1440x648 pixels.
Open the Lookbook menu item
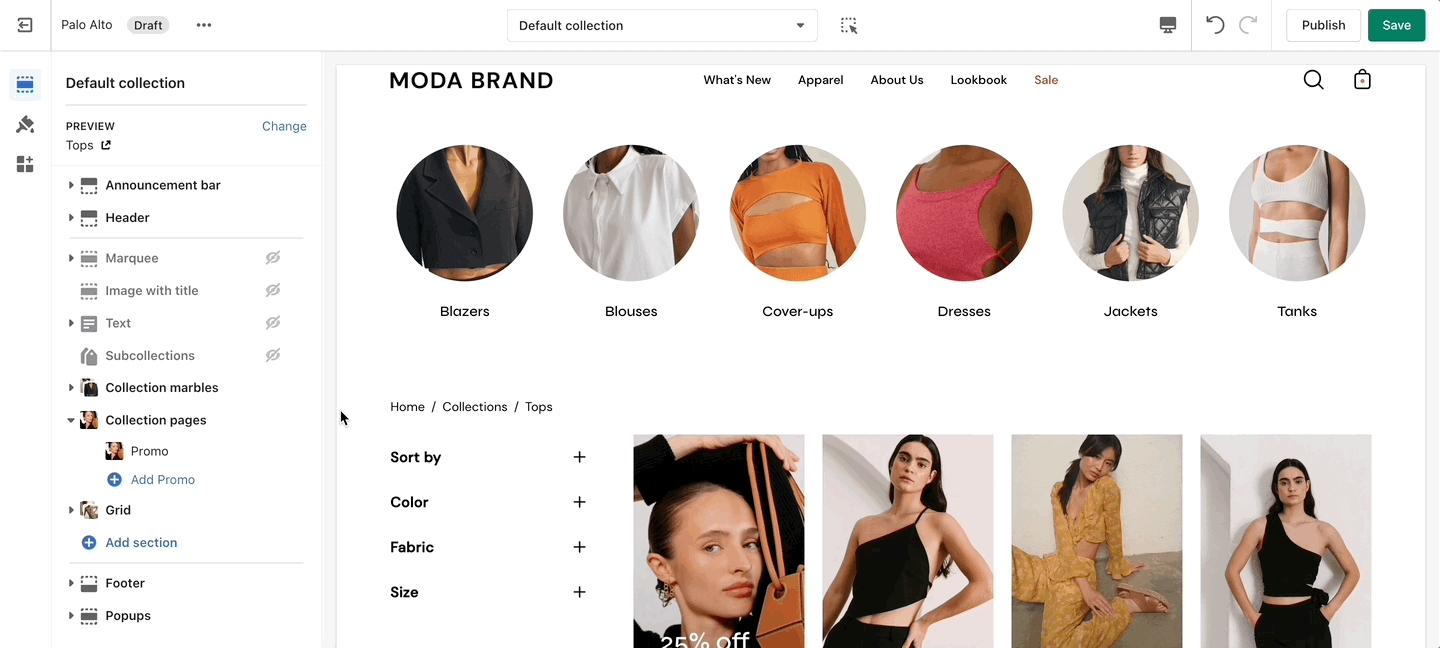[x=978, y=80]
